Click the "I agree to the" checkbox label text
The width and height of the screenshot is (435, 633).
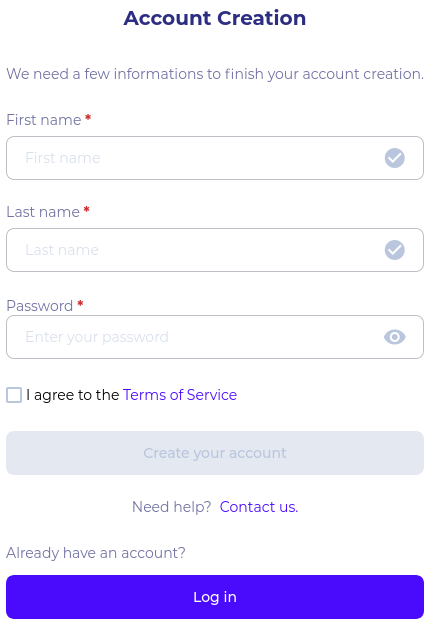tap(73, 395)
